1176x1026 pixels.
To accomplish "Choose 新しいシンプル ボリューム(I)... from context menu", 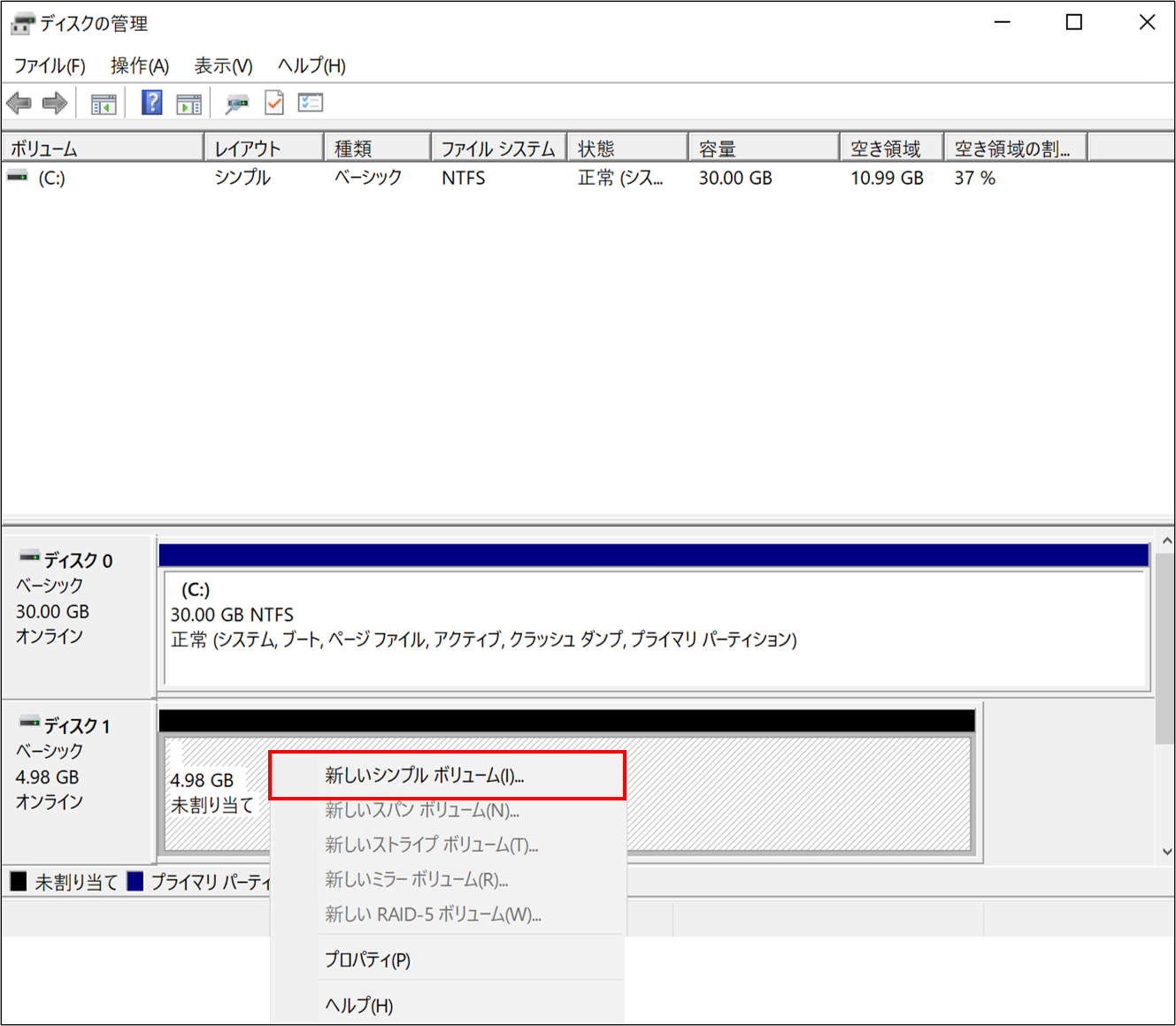I will [x=424, y=776].
